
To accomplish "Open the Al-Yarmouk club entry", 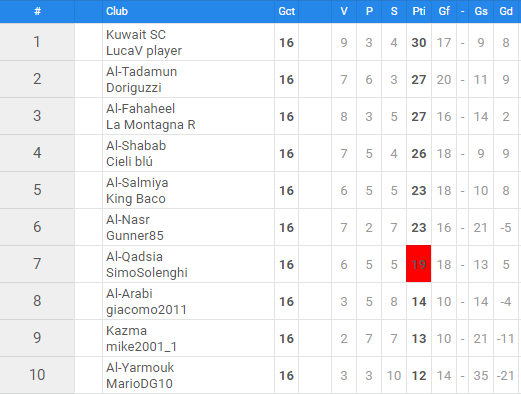I will point(140,368).
